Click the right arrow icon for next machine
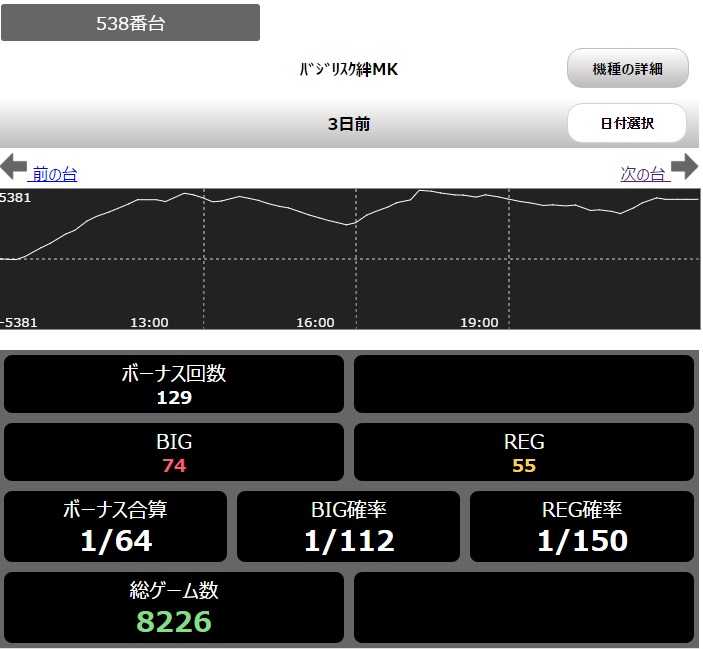 click(x=685, y=166)
